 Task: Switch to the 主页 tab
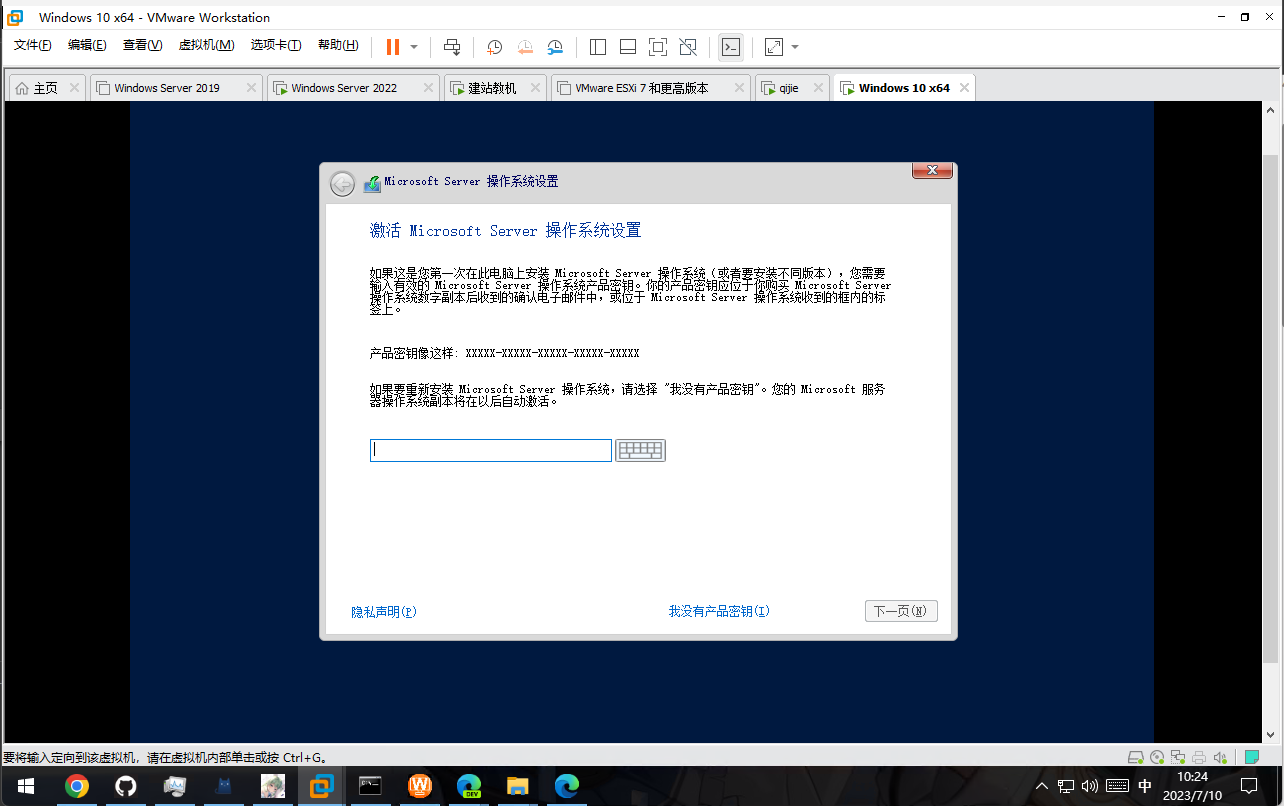coord(47,88)
